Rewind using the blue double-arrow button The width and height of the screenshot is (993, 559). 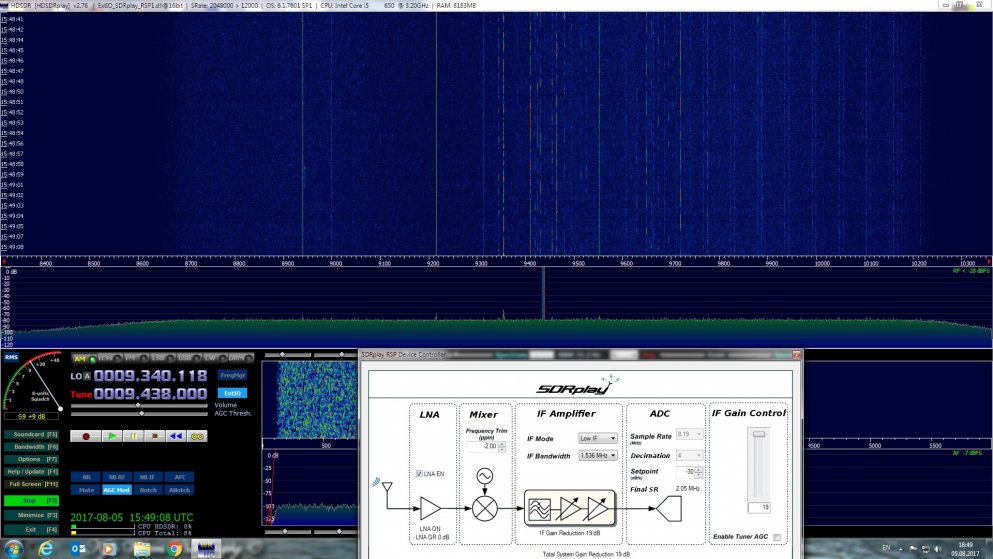click(175, 436)
